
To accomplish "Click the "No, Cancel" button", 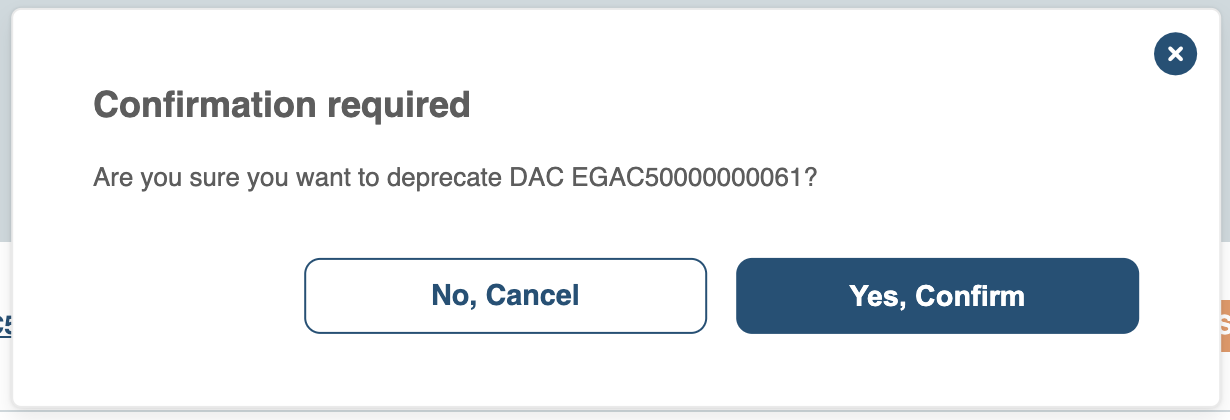I will pos(505,295).
